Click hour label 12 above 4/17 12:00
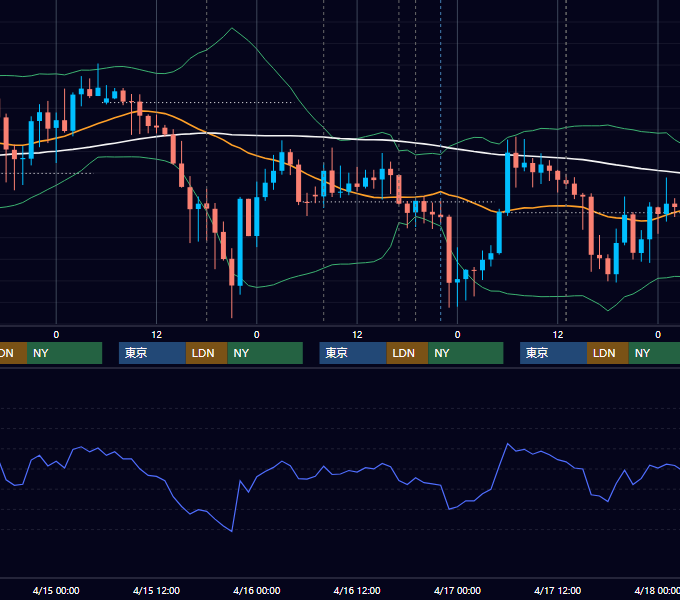Screen dimensions: 680x600 (558, 335)
